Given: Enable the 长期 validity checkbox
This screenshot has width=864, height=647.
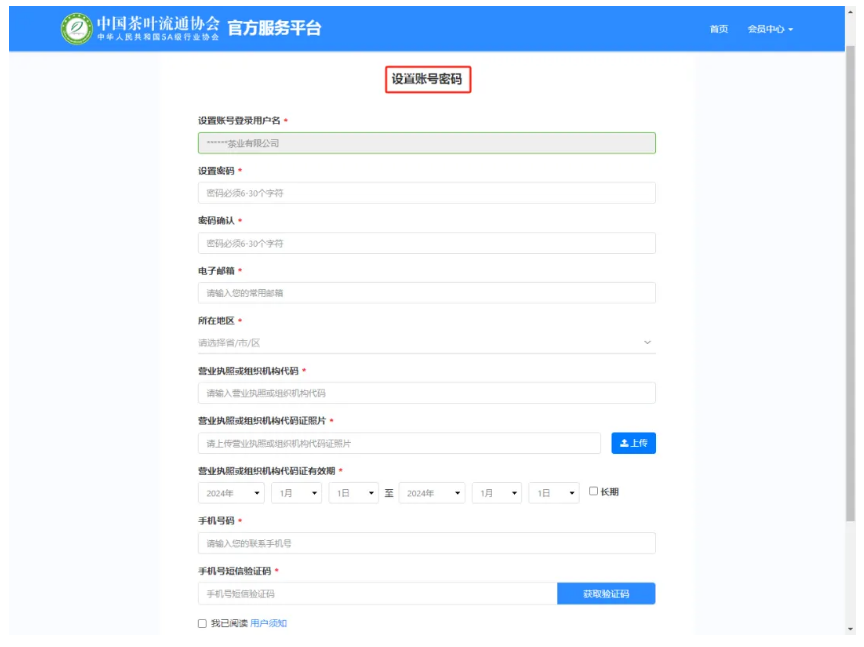Looking at the screenshot, I should (x=593, y=491).
